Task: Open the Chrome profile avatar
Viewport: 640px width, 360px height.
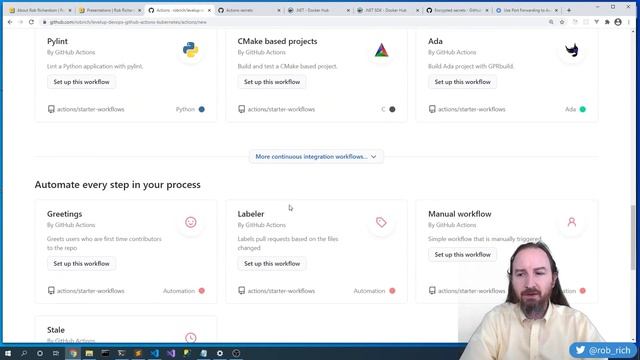Action: coord(618,22)
